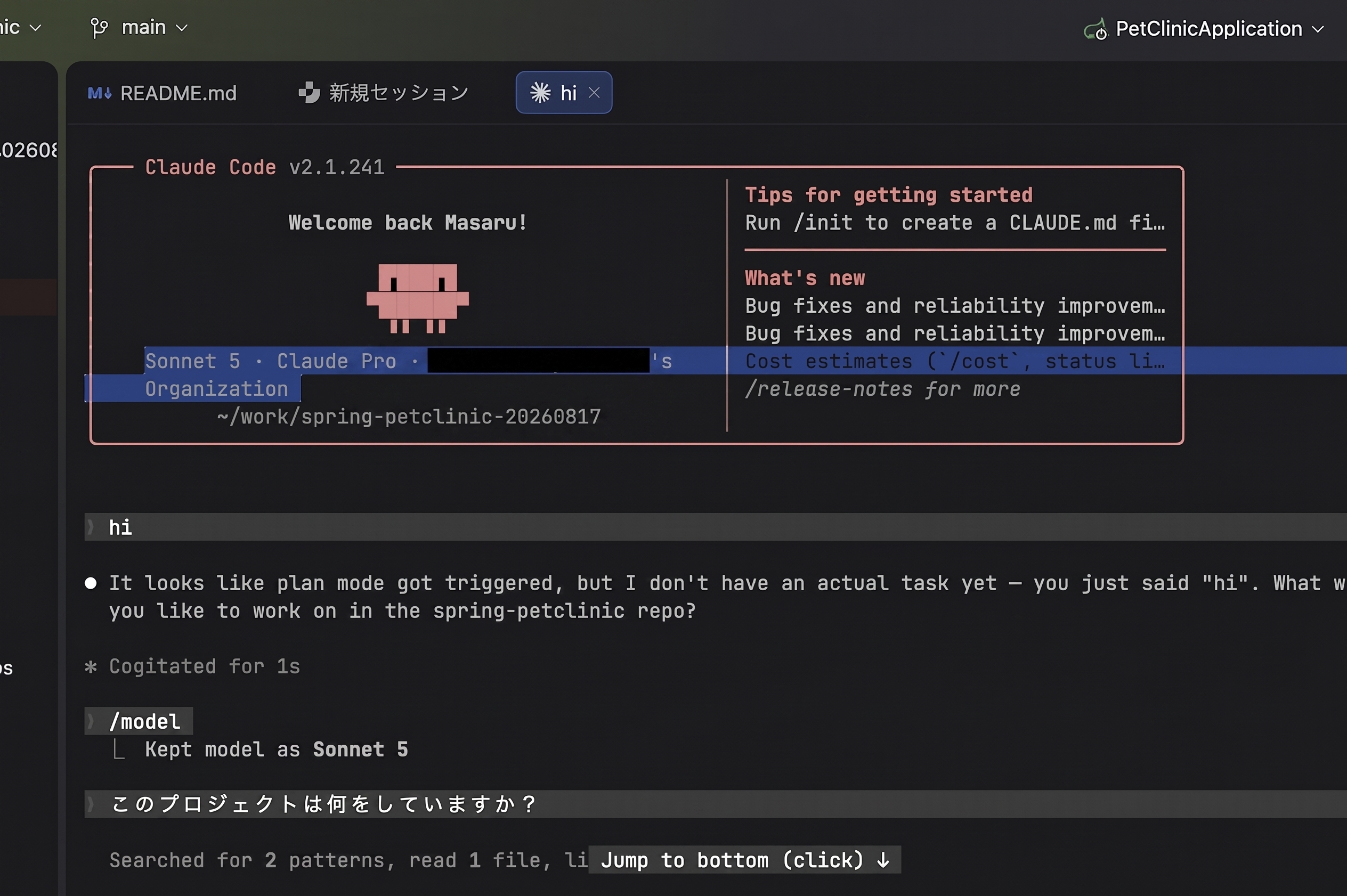The height and width of the screenshot is (896, 1347).
Task: Switch to the README.md tab
Action: 163,93
